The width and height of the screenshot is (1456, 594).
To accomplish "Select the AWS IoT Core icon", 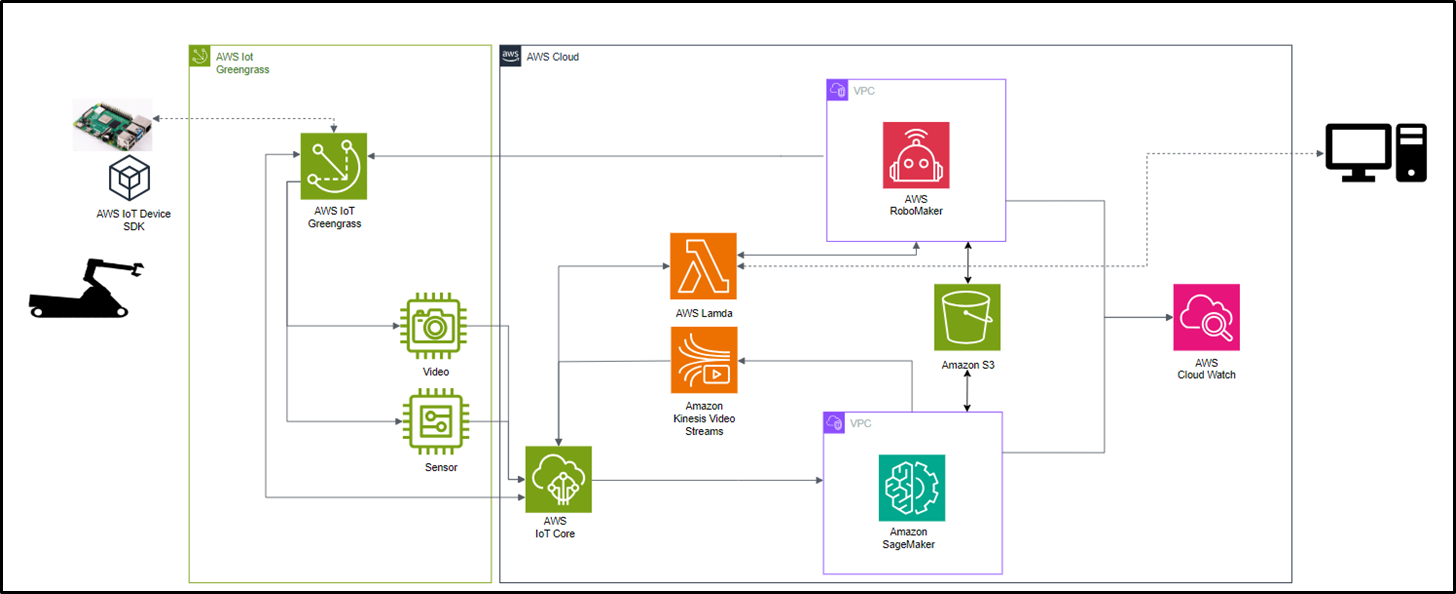I will 558,479.
